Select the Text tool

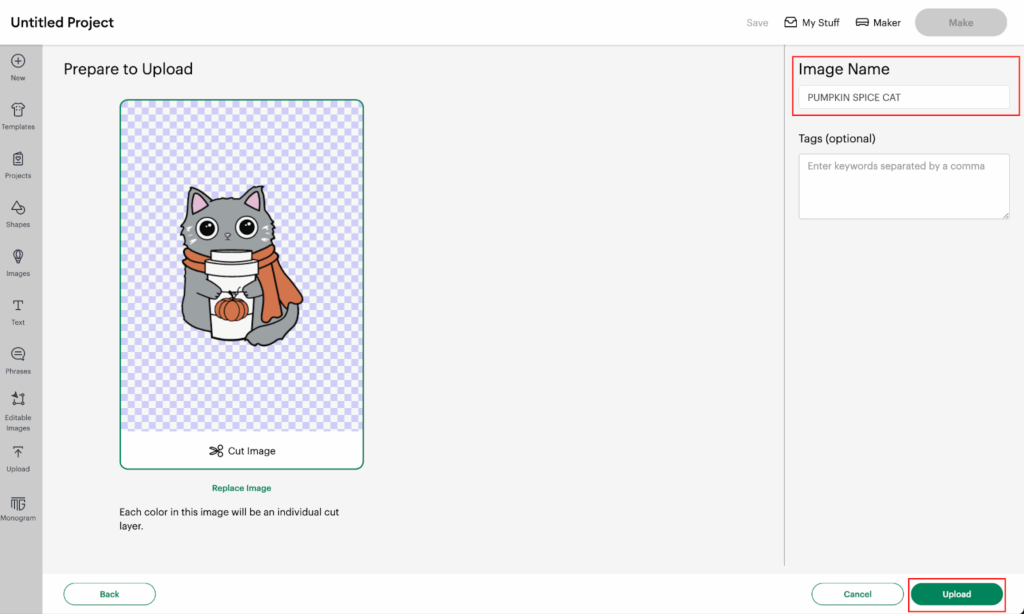click(x=18, y=307)
